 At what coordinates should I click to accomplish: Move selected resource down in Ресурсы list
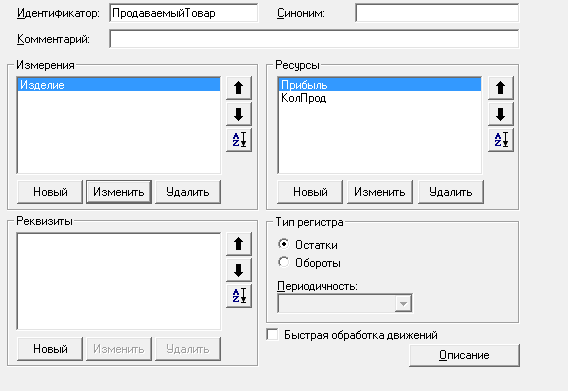pyautogui.click(x=500, y=115)
